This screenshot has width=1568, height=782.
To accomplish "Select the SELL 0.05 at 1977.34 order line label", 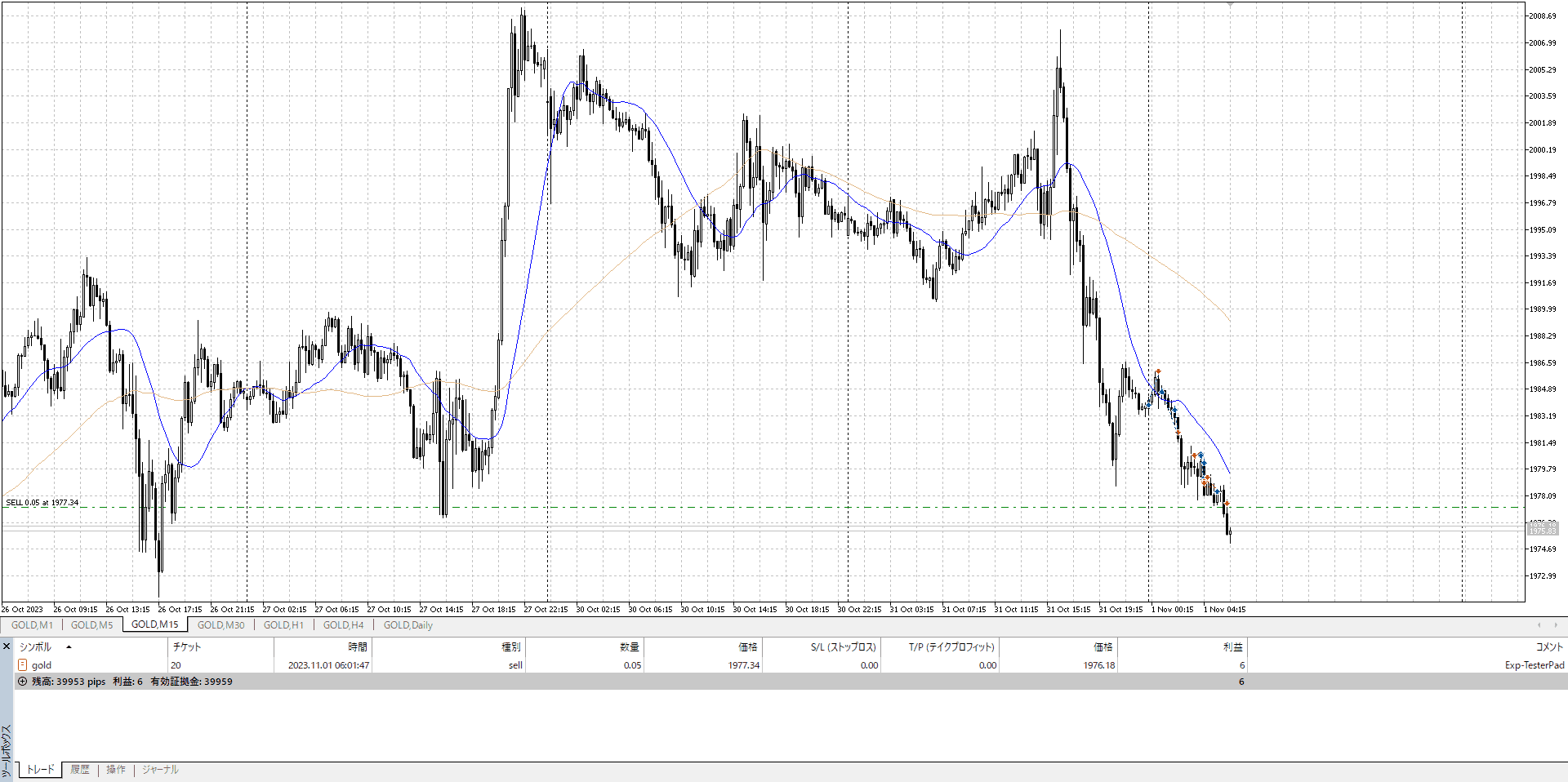I will (x=42, y=503).
